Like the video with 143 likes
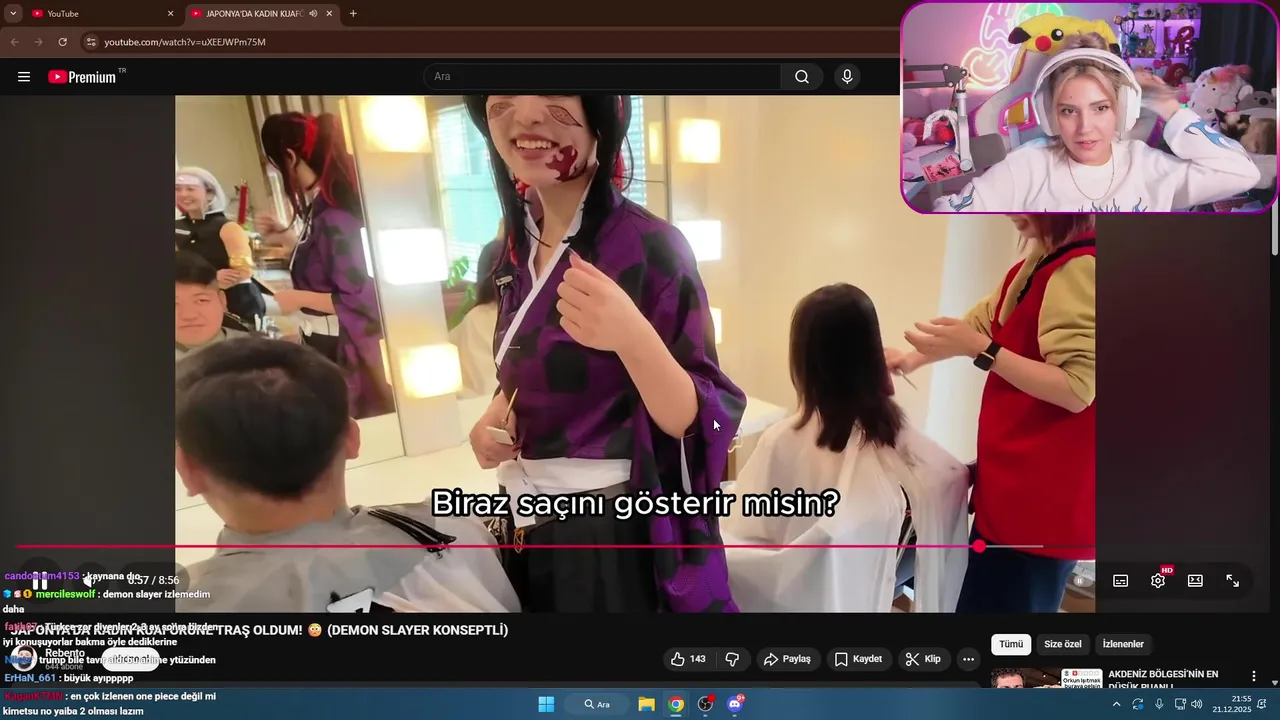 pyautogui.click(x=688, y=659)
